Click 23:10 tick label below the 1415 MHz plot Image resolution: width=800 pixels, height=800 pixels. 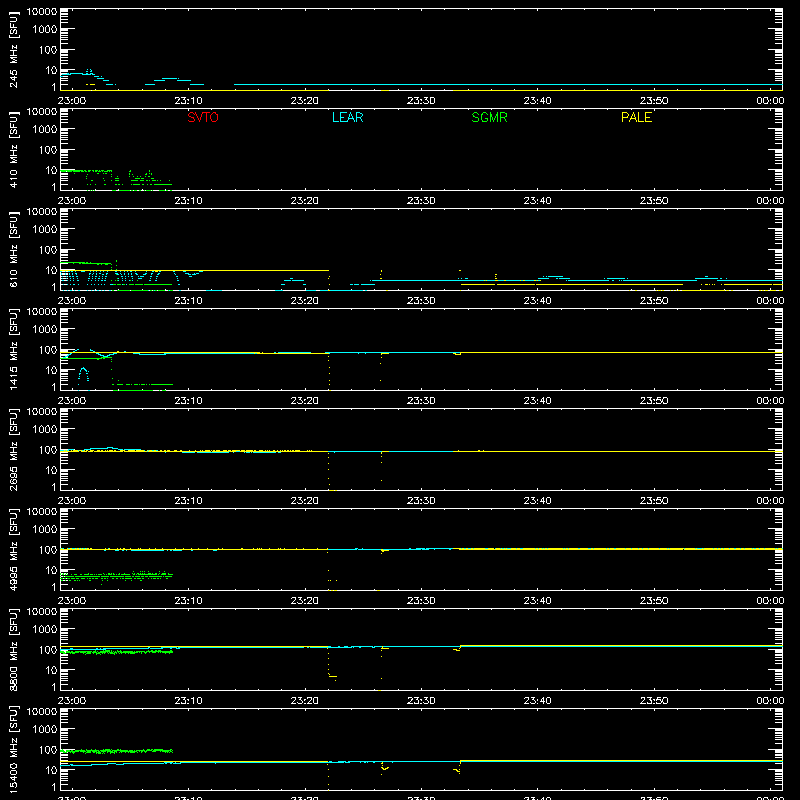(188, 401)
